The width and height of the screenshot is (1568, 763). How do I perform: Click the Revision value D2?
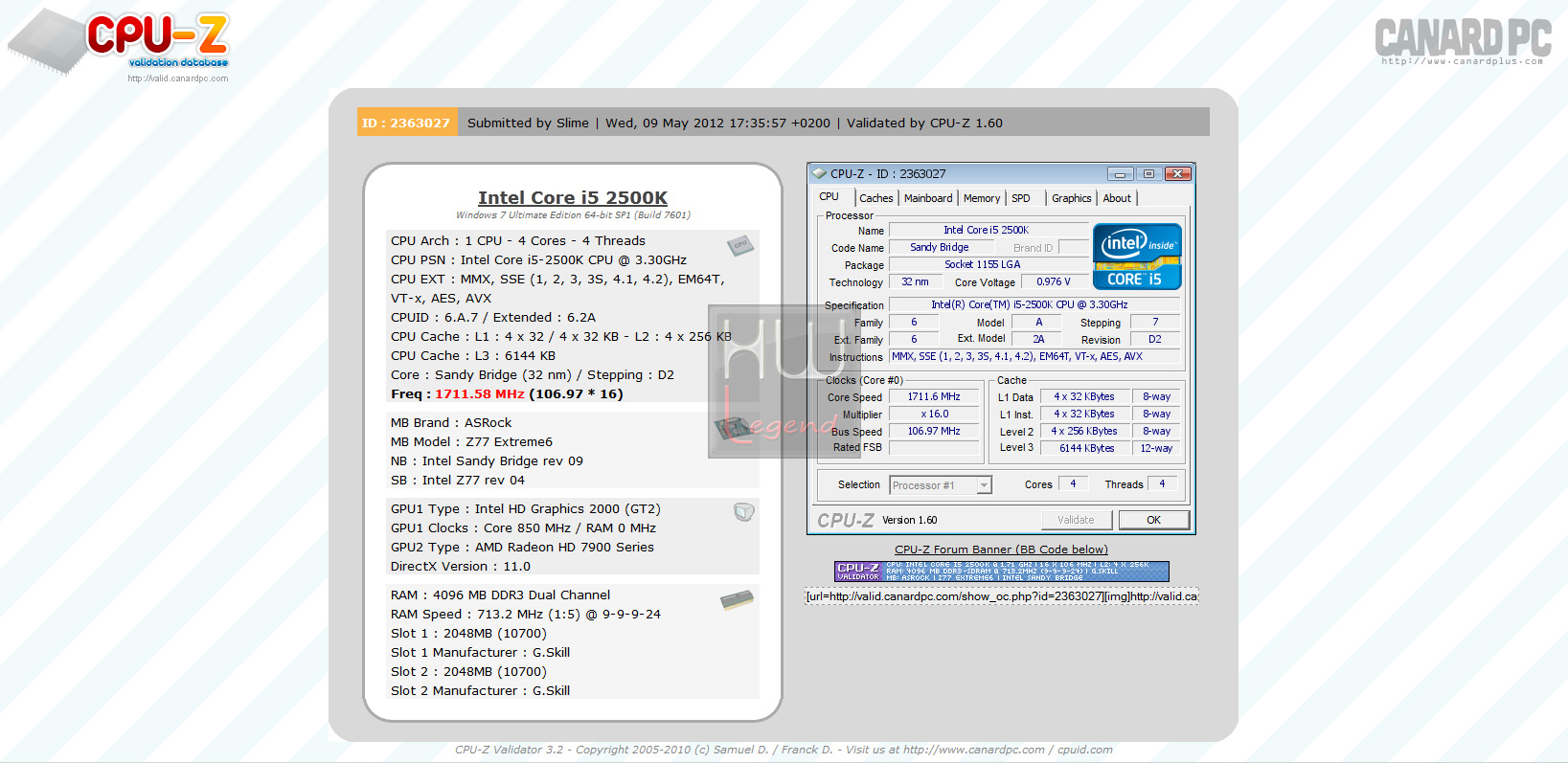1155,339
